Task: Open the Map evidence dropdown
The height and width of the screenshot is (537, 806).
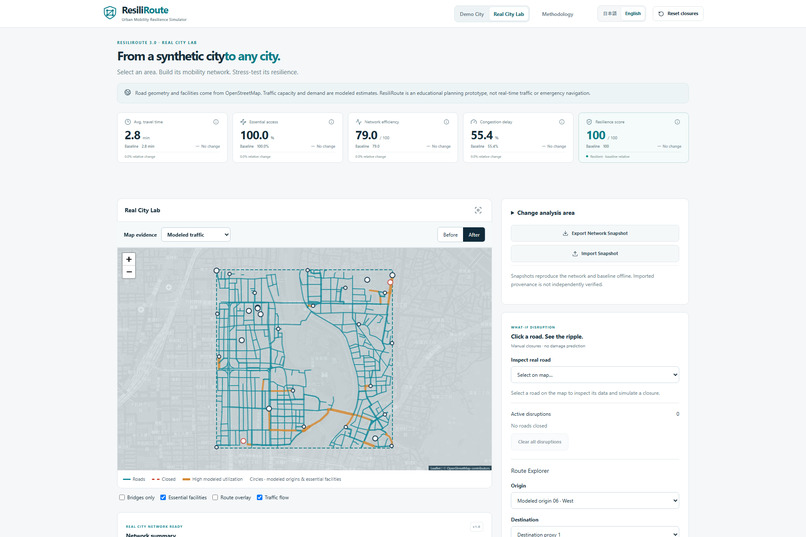Action: point(196,235)
